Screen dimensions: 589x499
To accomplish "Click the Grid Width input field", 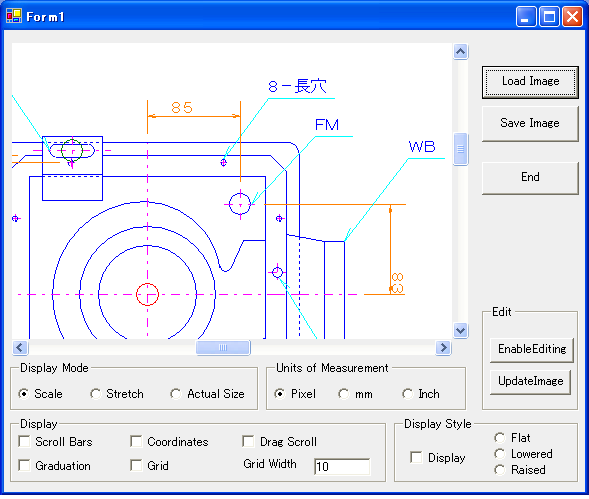I will click(x=342, y=467).
